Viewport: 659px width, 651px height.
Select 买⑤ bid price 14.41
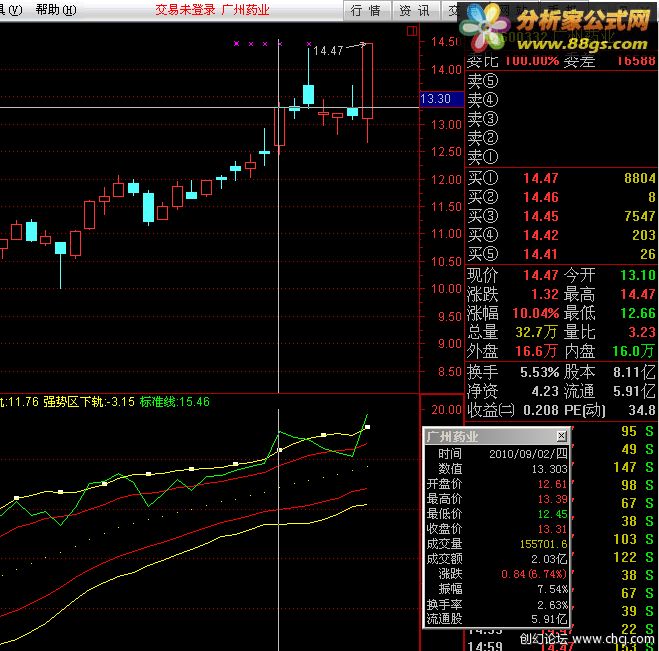point(540,254)
